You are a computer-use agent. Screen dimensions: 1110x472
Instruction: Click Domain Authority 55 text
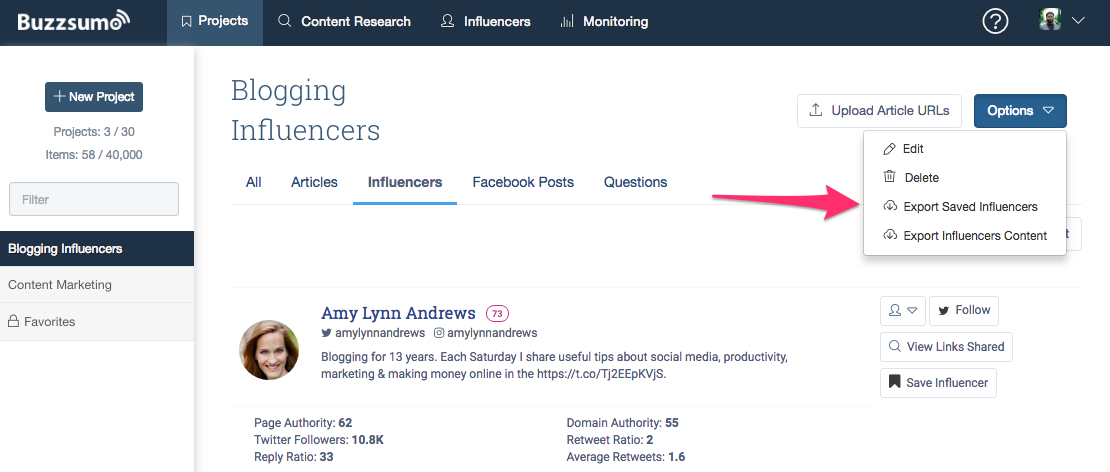coord(622,423)
